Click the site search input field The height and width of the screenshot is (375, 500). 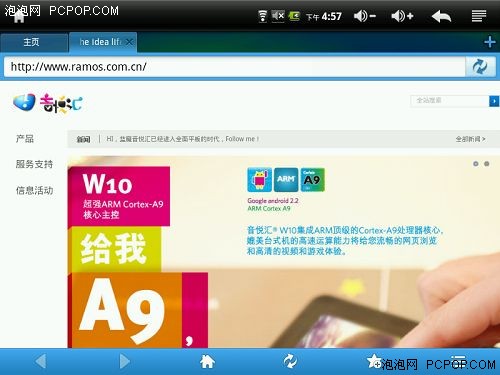pos(450,101)
